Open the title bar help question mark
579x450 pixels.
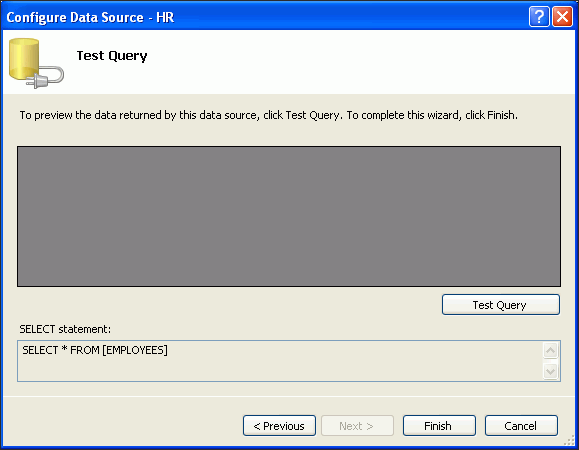539,17
